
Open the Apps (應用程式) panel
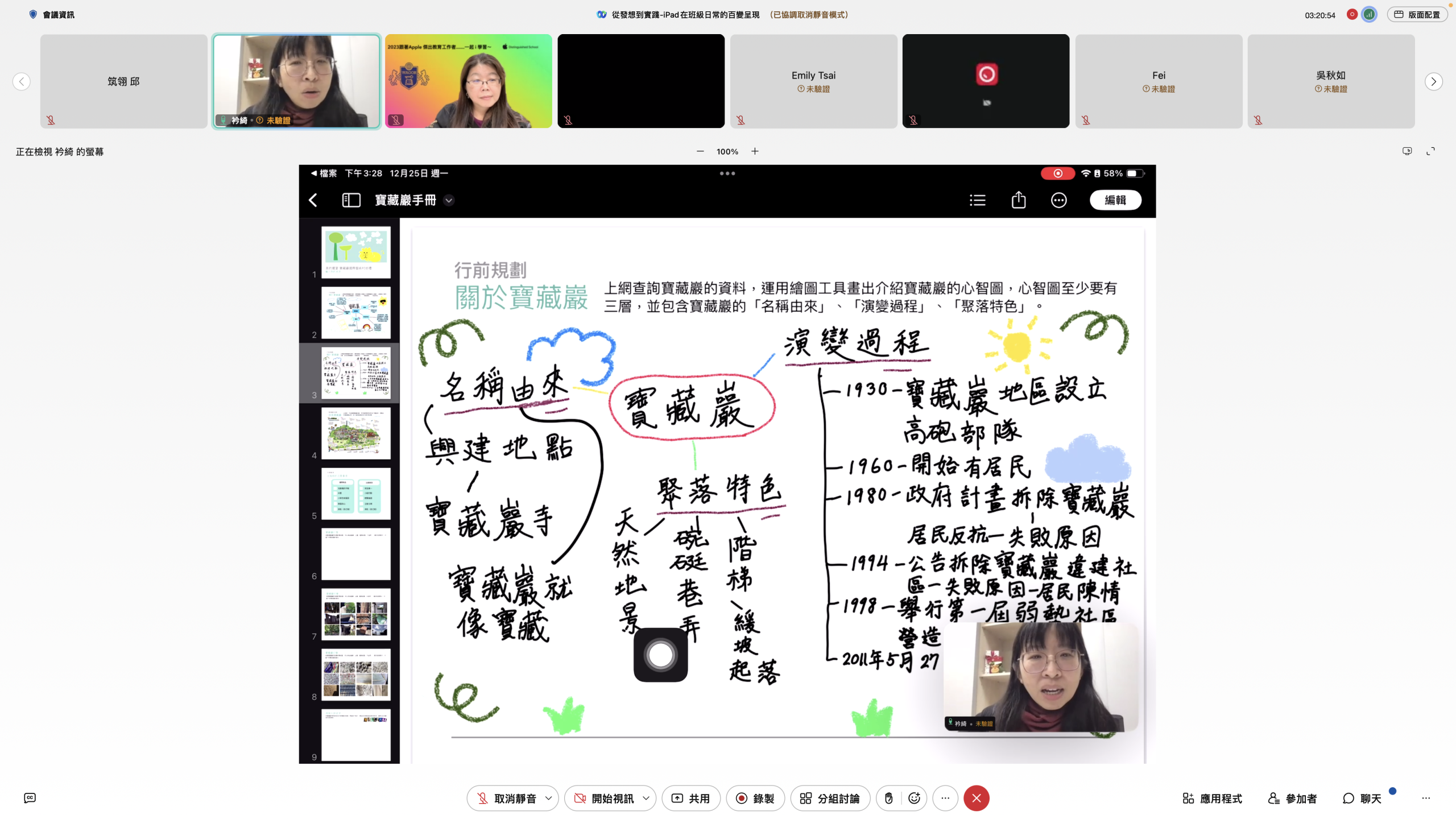point(1212,798)
